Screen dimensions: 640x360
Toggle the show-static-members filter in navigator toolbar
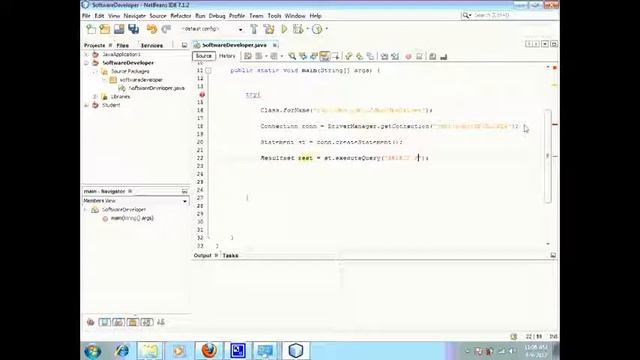click(118, 322)
